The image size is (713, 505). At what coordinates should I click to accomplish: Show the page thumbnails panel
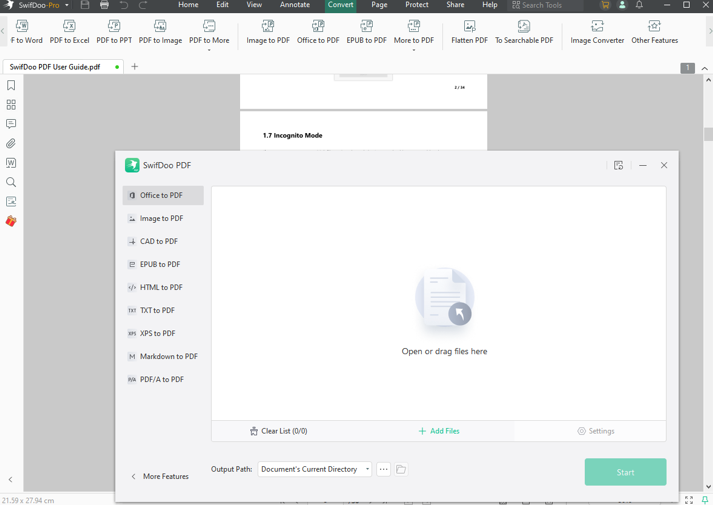[11, 105]
